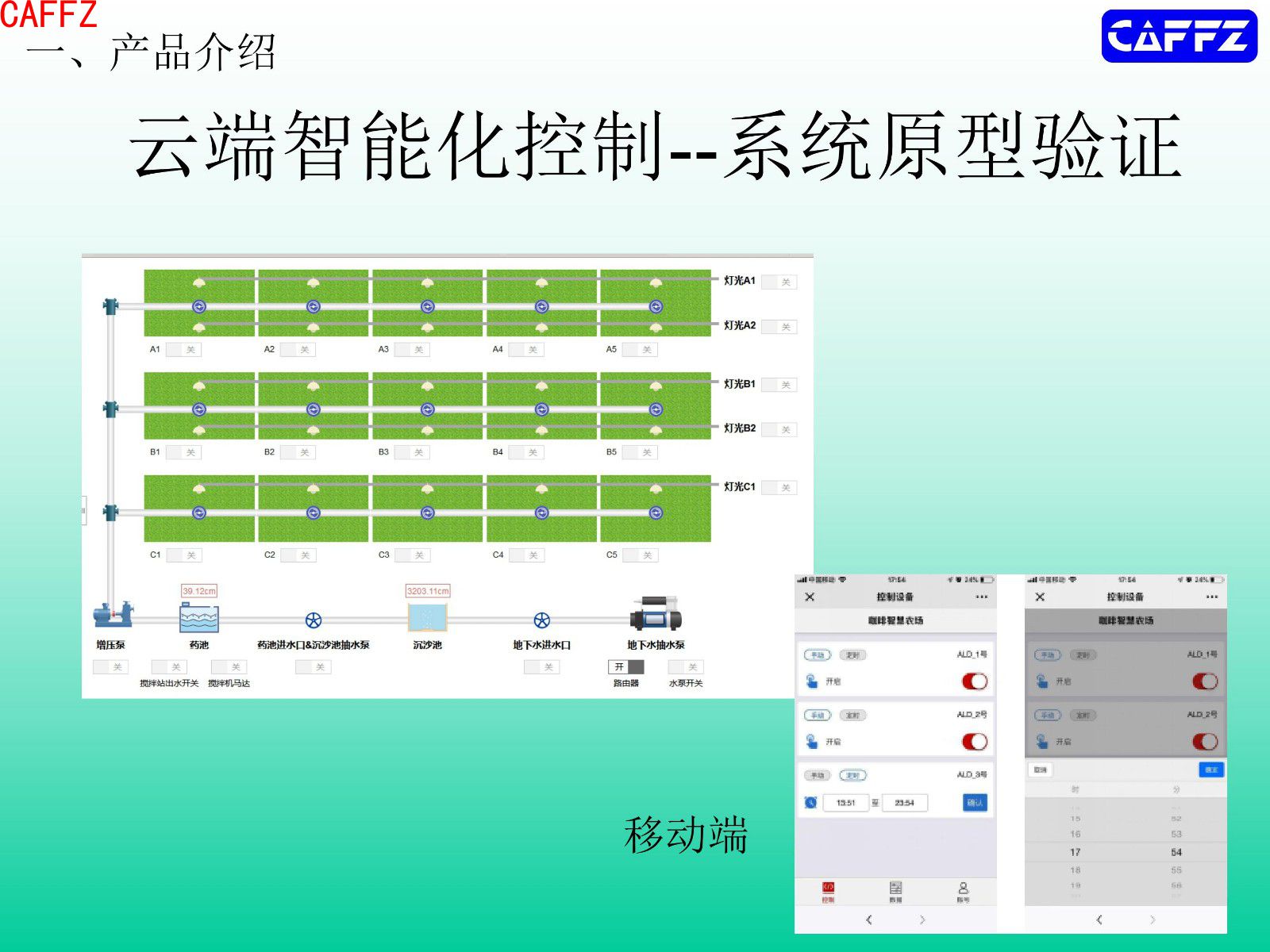Click the 沉沙池 sediment tank icon
Screen dimensions: 1270x952
tap(427, 618)
